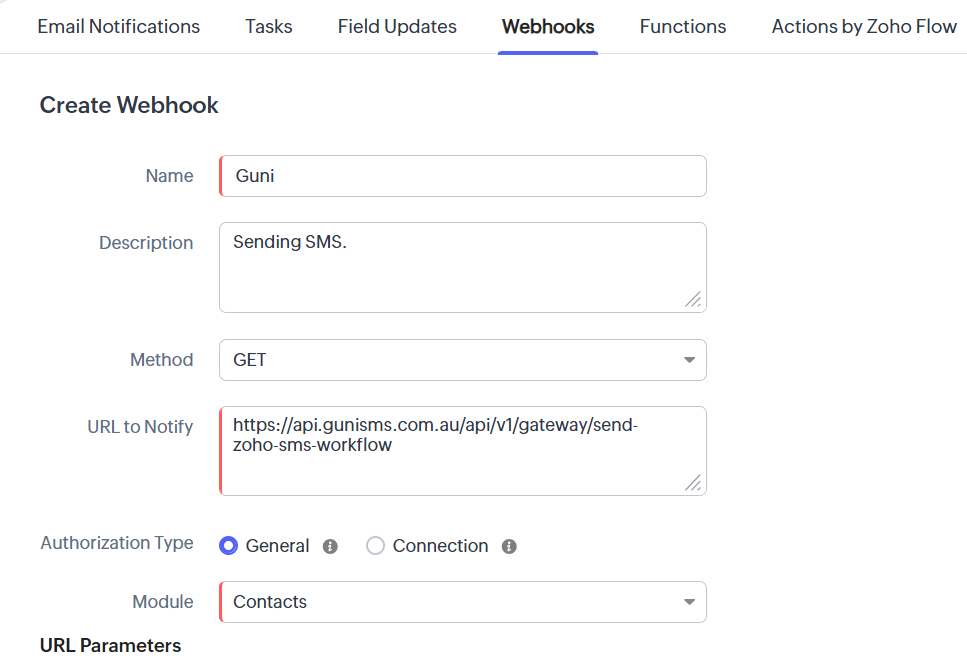Switch to Actions by Zoho Flow tab
The image size is (967, 666).
(864, 27)
